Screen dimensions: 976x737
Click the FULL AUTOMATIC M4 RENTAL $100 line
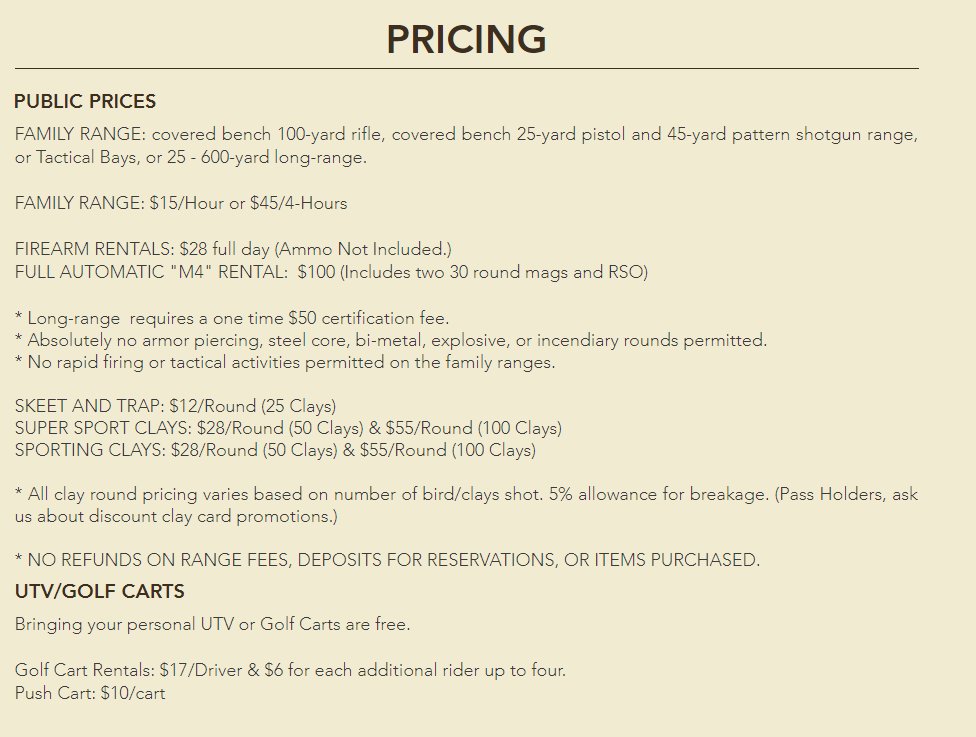click(331, 272)
